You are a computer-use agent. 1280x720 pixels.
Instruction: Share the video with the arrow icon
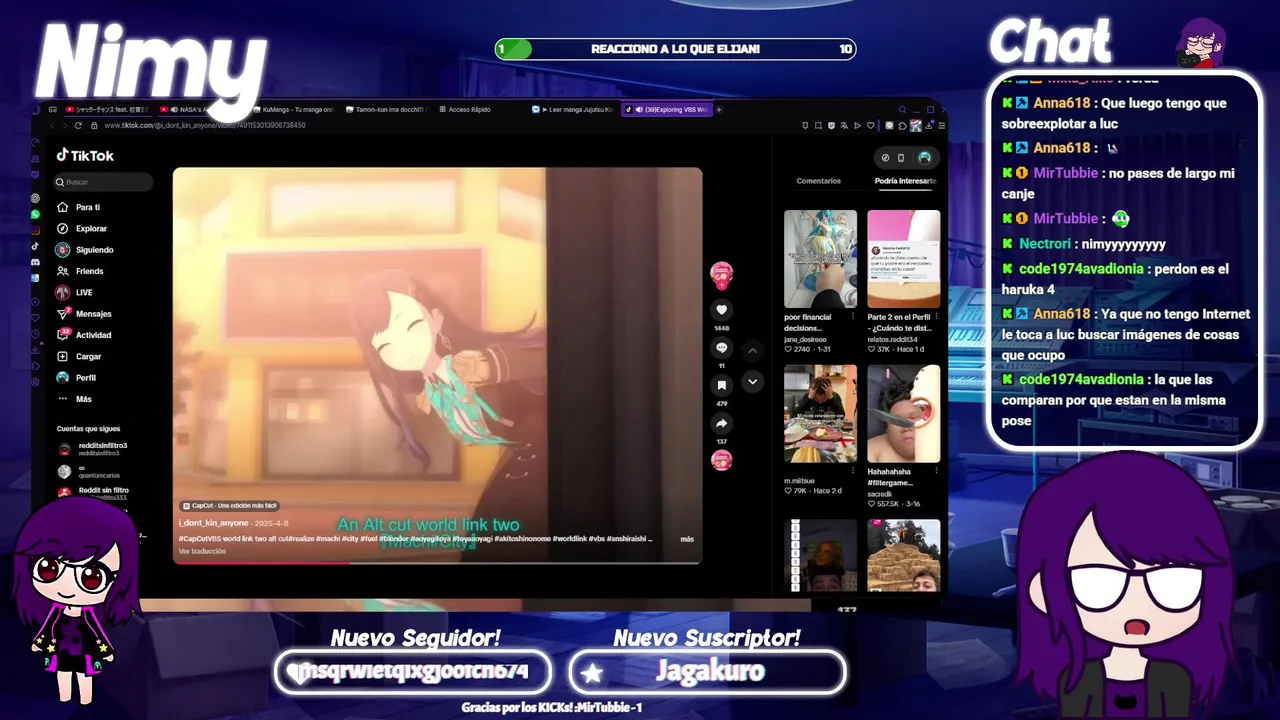(722, 423)
